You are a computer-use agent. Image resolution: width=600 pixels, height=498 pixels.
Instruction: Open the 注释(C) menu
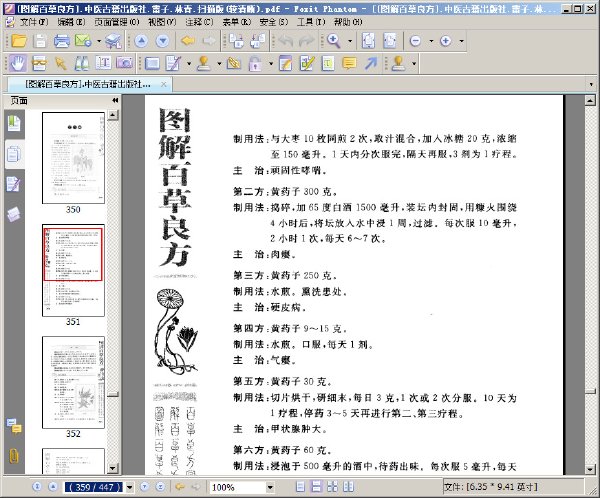click(x=199, y=22)
